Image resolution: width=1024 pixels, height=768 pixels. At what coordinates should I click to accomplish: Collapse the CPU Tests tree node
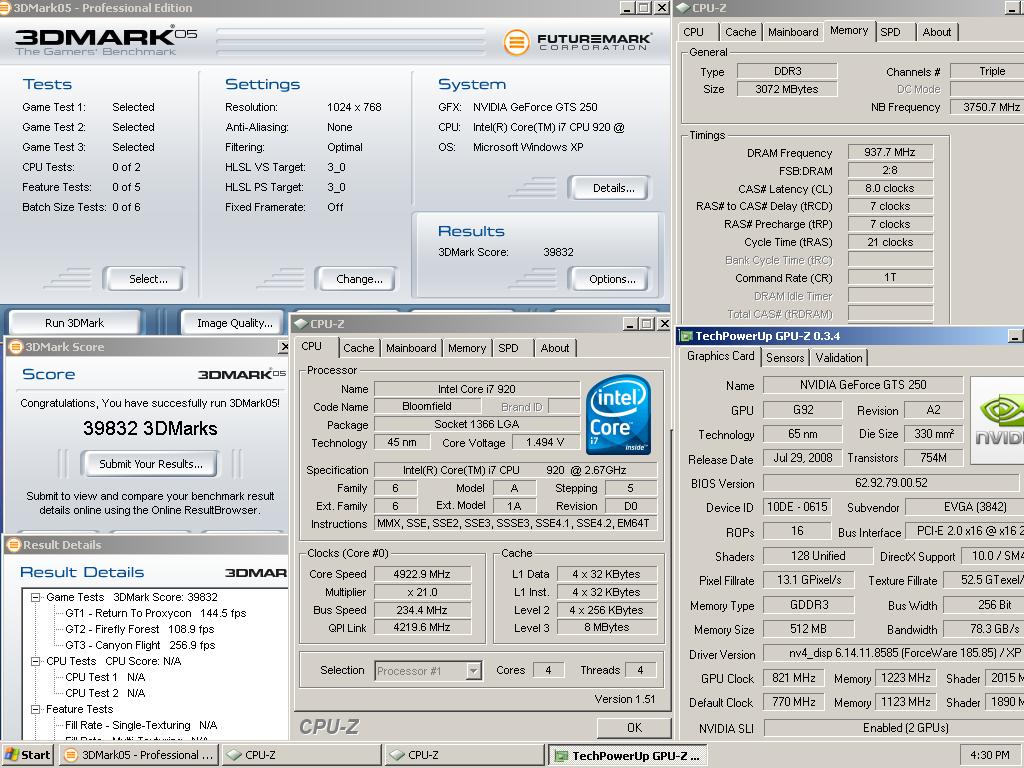click(x=35, y=661)
